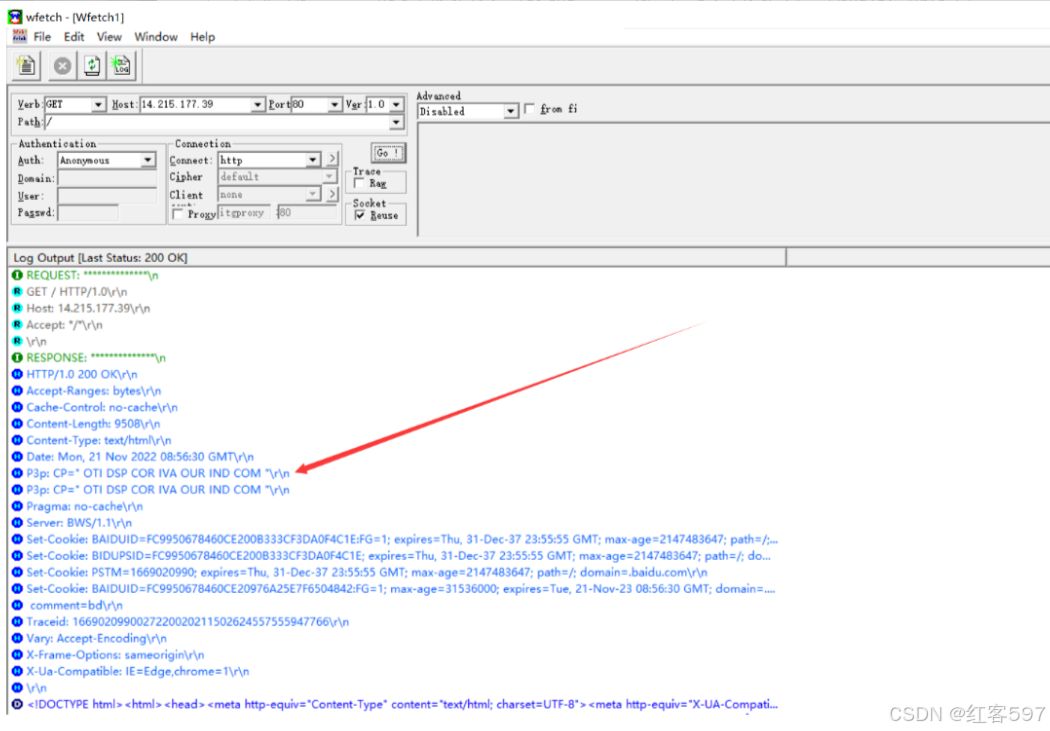This screenshot has width=1050, height=731.
Task: Click the New document toolbar icon
Action: pyautogui.click(x=26, y=66)
